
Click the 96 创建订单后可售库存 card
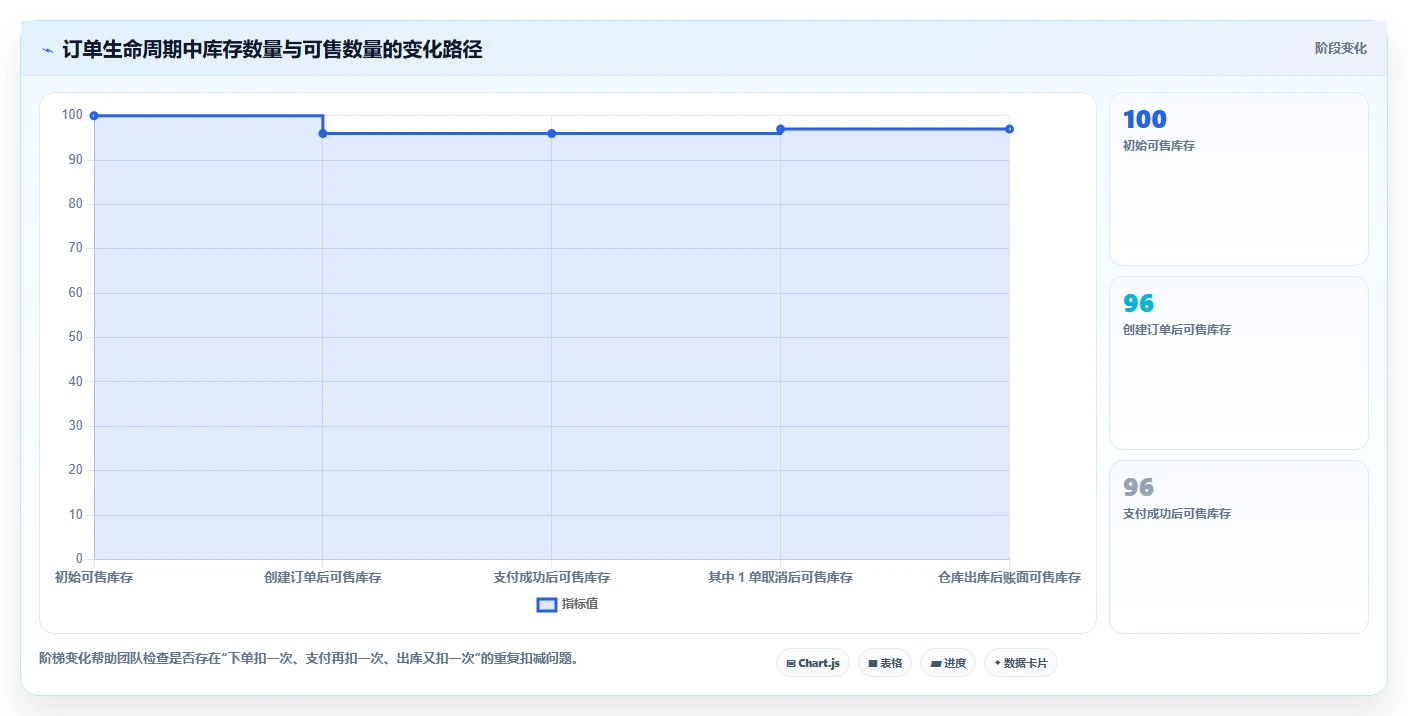coord(1238,363)
